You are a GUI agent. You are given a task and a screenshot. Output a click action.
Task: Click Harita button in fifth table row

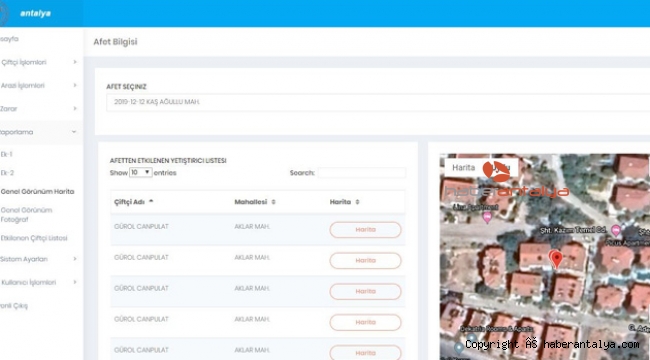pyautogui.click(x=365, y=353)
